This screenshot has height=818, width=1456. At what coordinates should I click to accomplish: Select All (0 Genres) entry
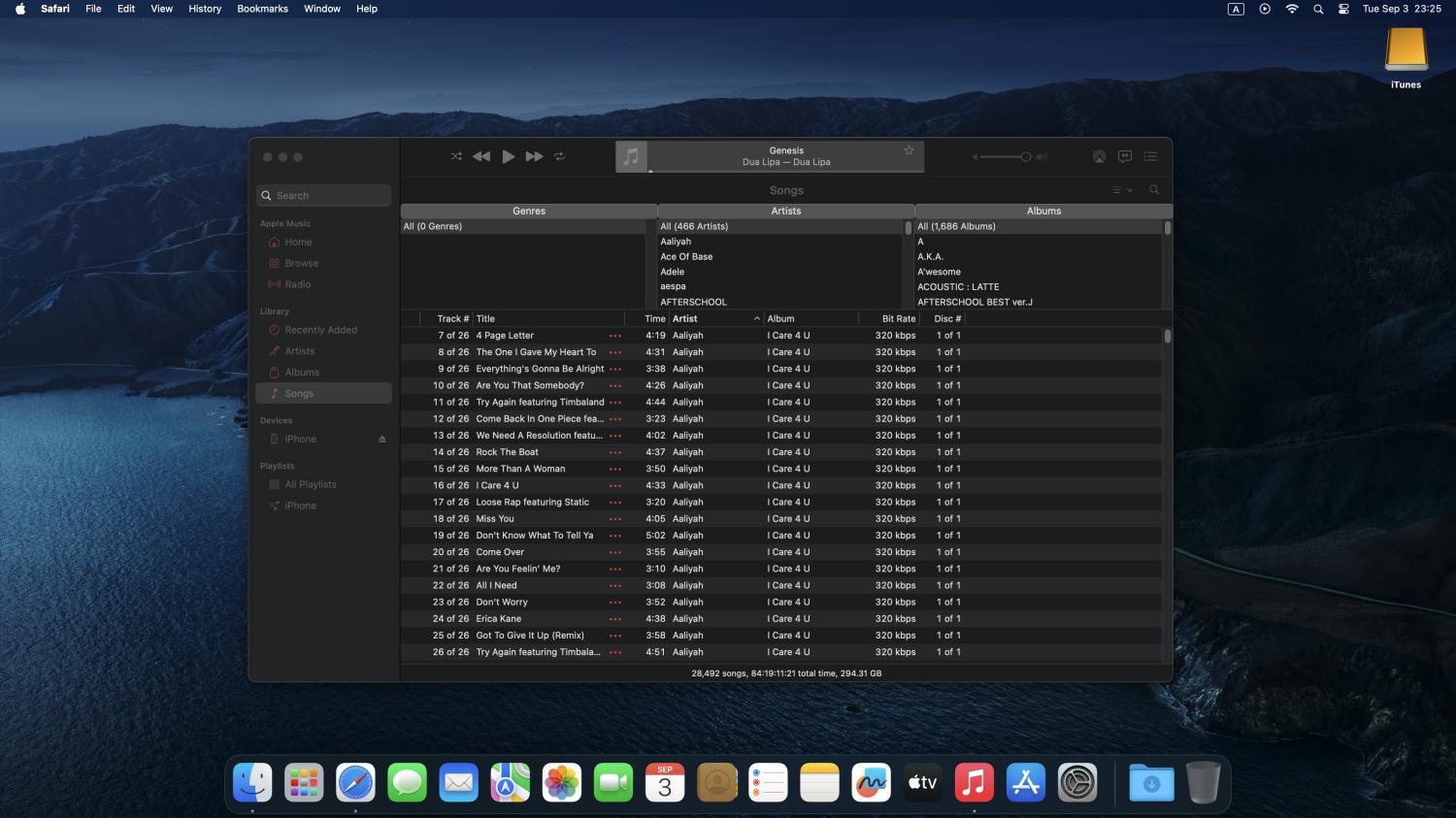(x=523, y=226)
